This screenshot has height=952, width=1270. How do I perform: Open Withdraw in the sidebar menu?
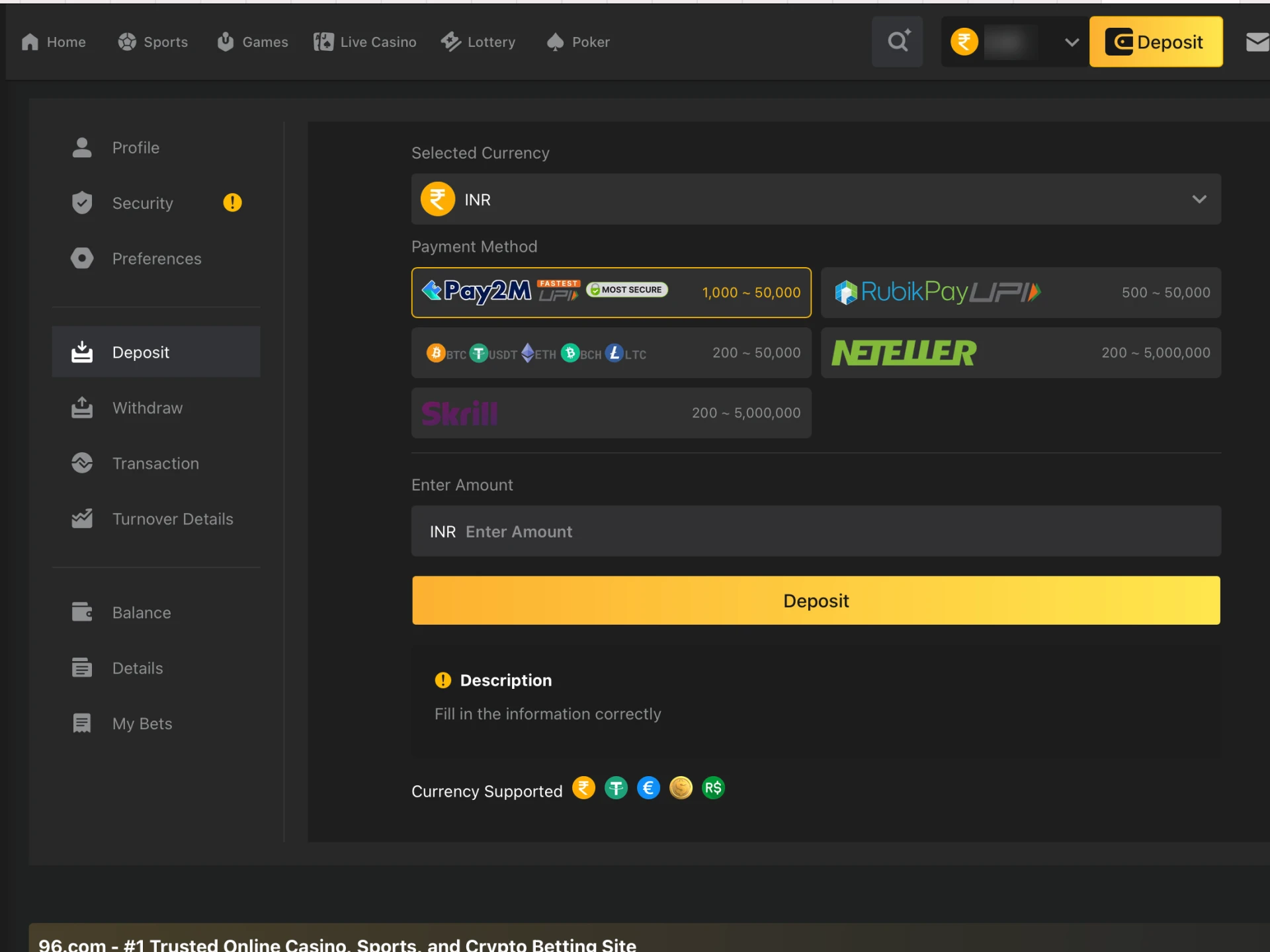[x=147, y=408]
